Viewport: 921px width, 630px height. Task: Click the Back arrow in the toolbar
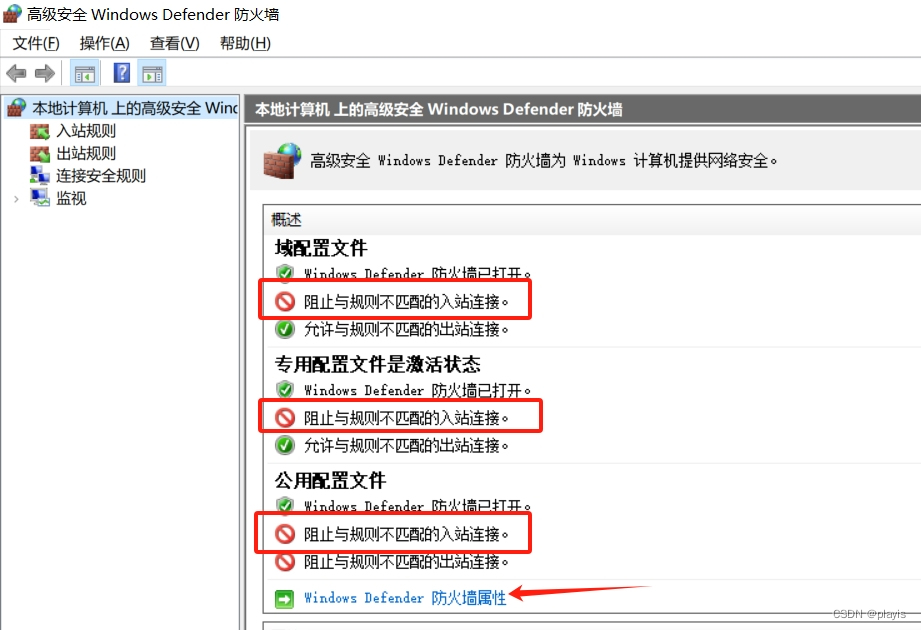tap(16, 73)
